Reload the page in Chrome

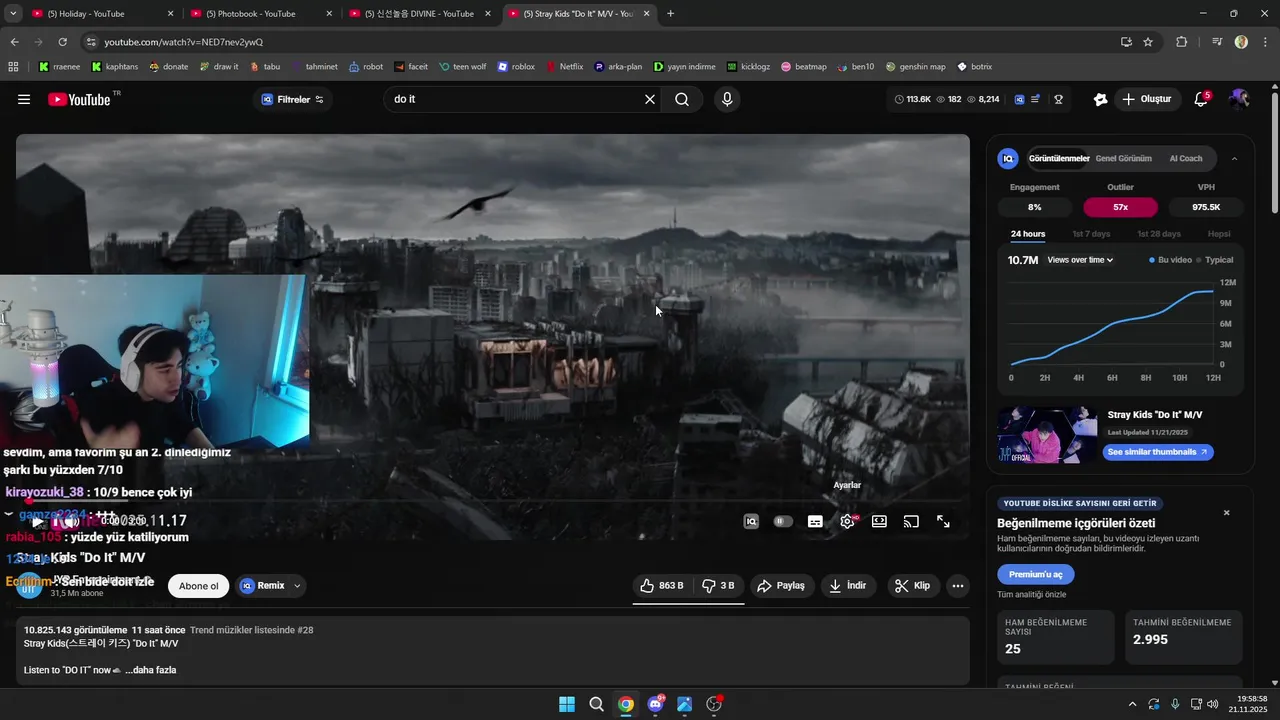point(63,42)
